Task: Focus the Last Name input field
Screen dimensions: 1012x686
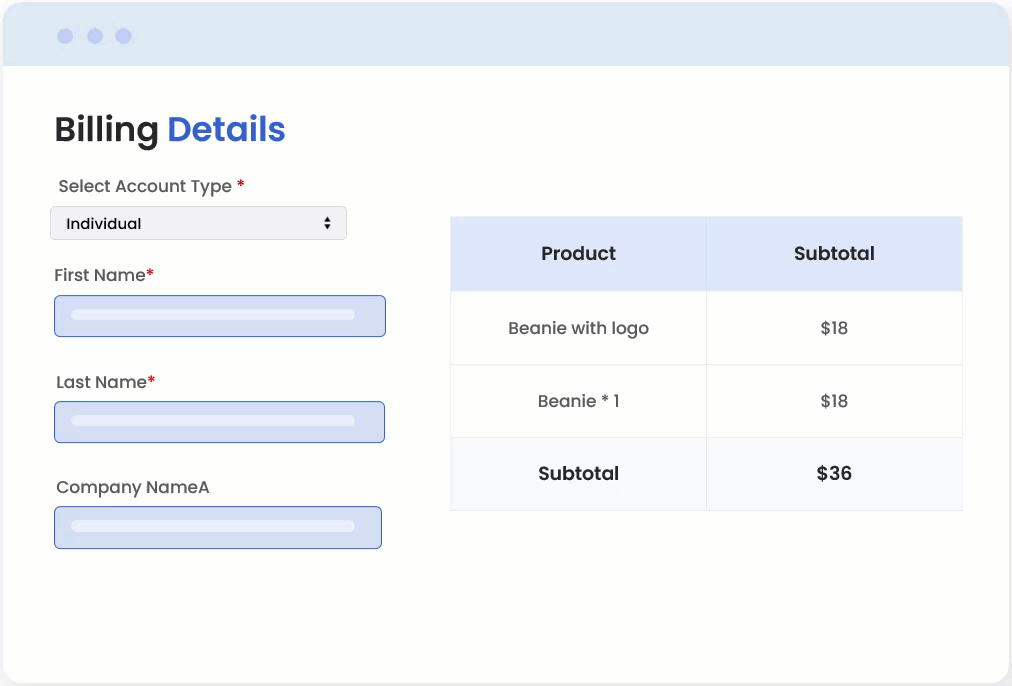Action: pyautogui.click(x=219, y=422)
